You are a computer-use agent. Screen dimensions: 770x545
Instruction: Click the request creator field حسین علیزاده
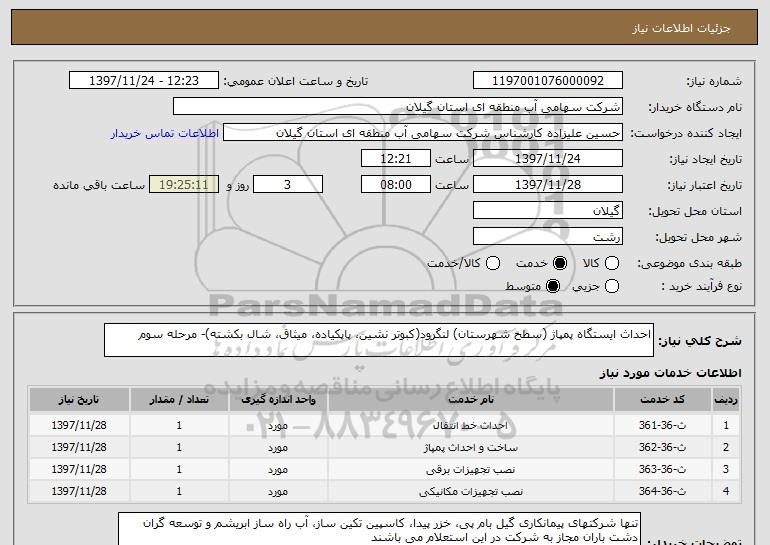pyautogui.click(x=423, y=133)
